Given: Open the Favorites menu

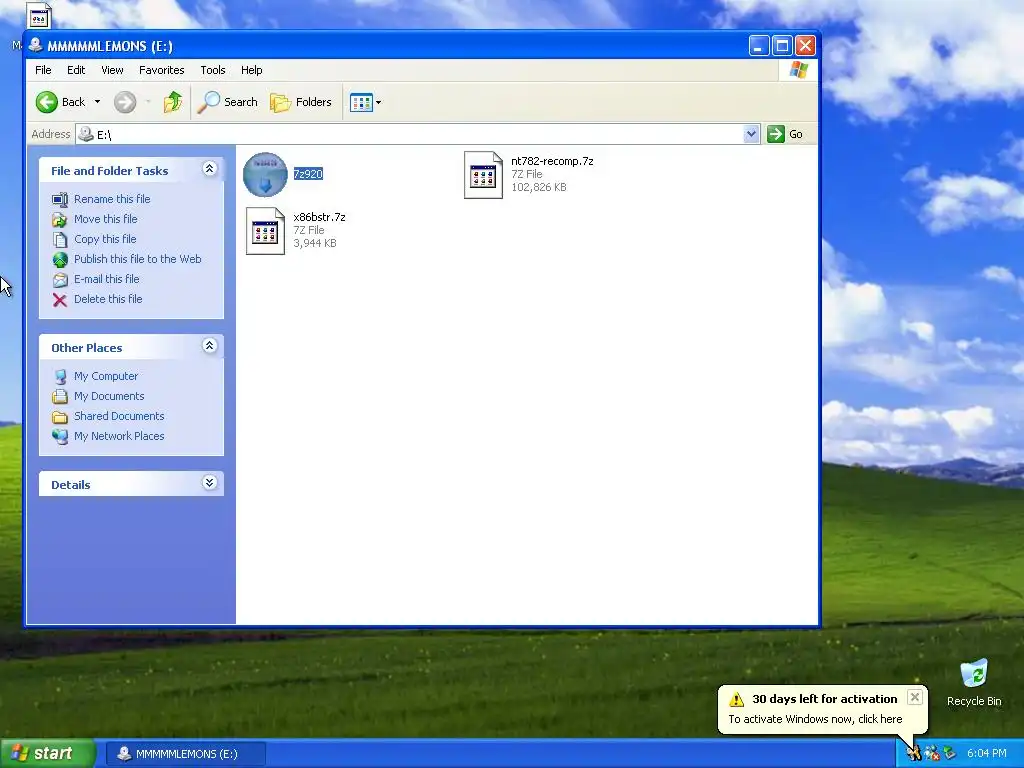Looking at the screenshot, I should [x=161, y=70].
